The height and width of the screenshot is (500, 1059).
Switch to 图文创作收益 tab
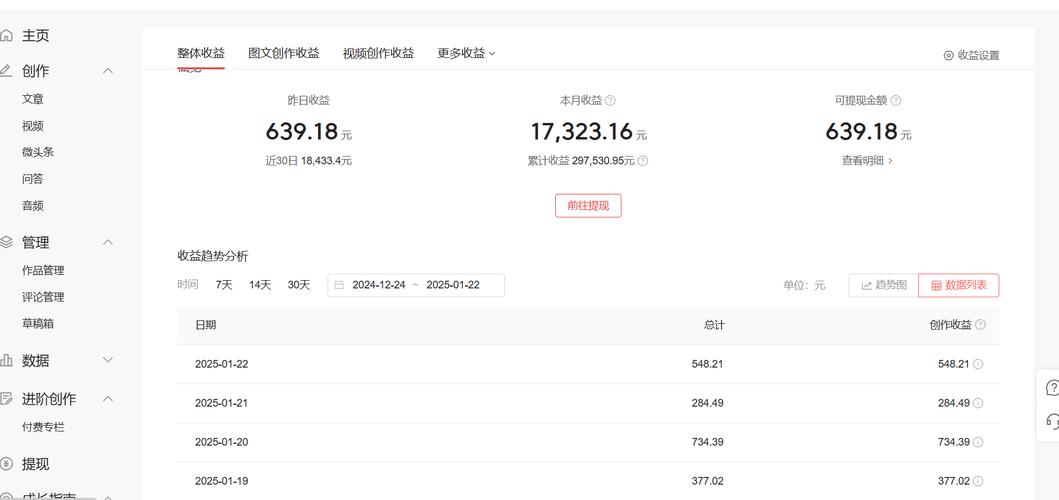[x=284, y=53]
